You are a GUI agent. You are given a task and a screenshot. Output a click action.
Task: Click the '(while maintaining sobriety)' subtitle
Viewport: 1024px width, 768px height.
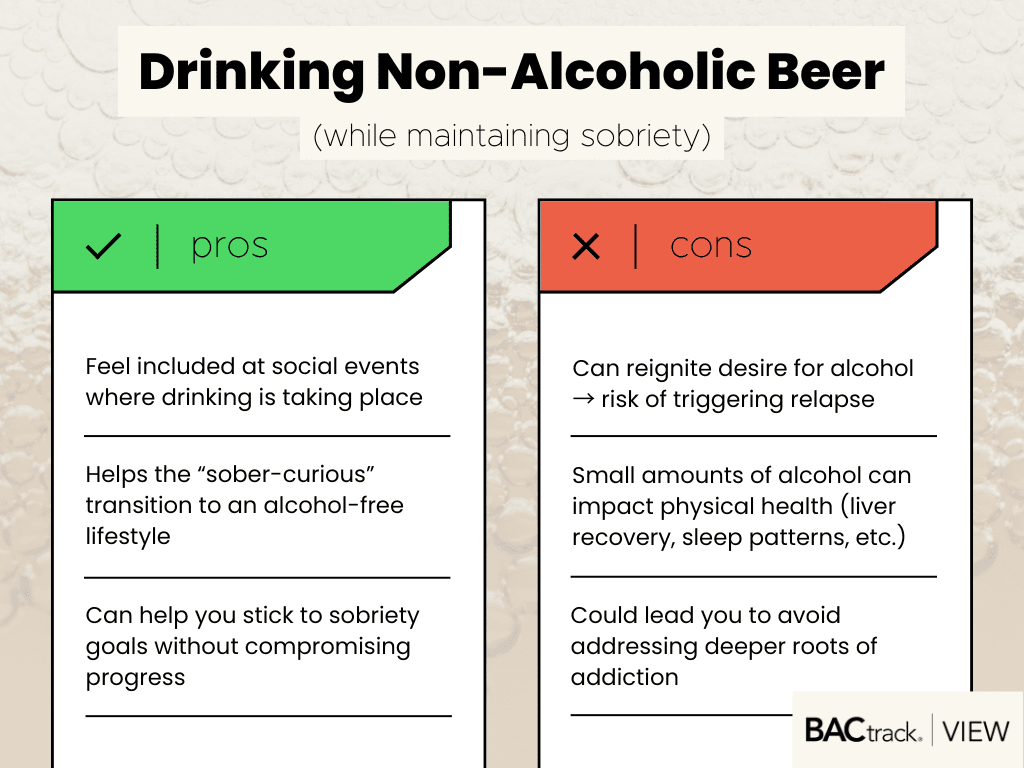click(x=511, y=136)
